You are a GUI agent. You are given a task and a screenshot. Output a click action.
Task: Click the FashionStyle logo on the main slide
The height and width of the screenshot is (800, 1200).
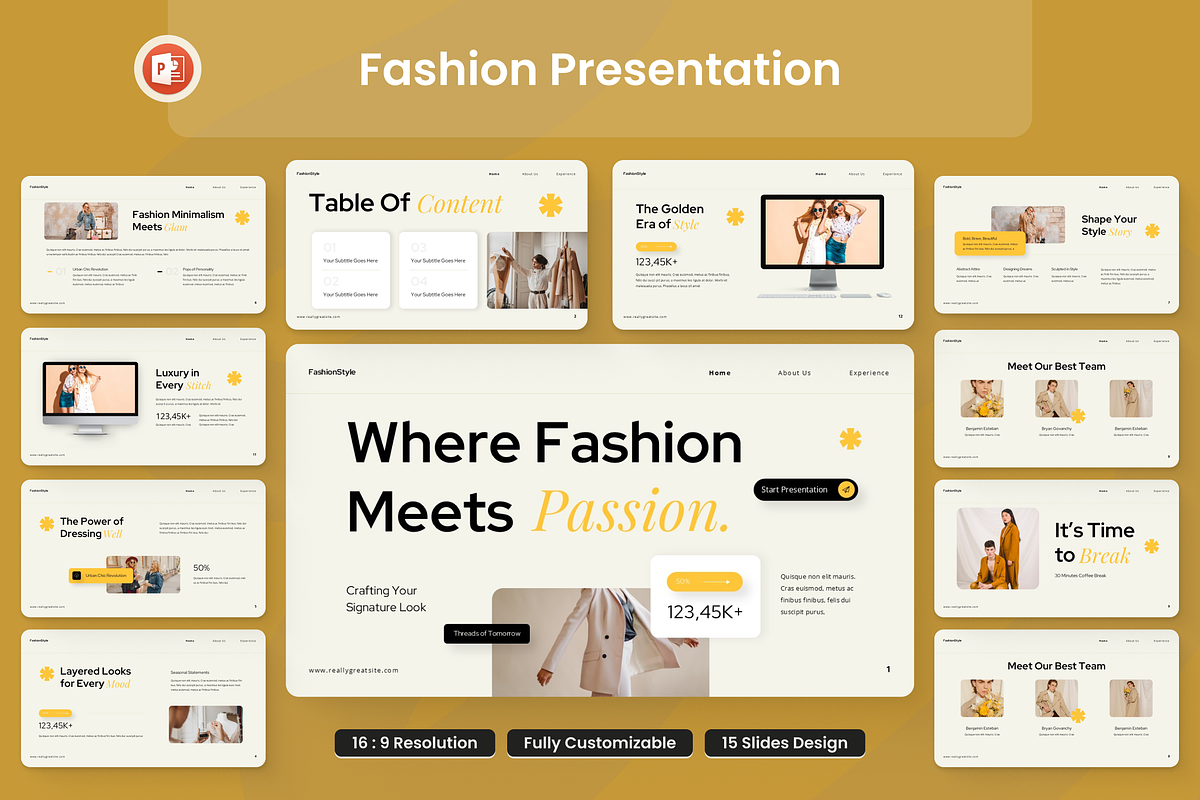coord(332,372)
